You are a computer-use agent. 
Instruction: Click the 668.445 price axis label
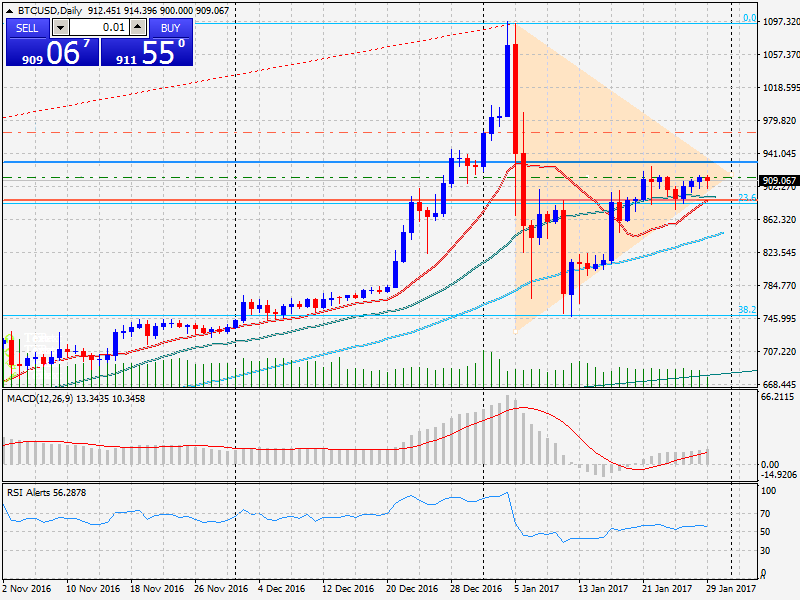tap(779, 385)
